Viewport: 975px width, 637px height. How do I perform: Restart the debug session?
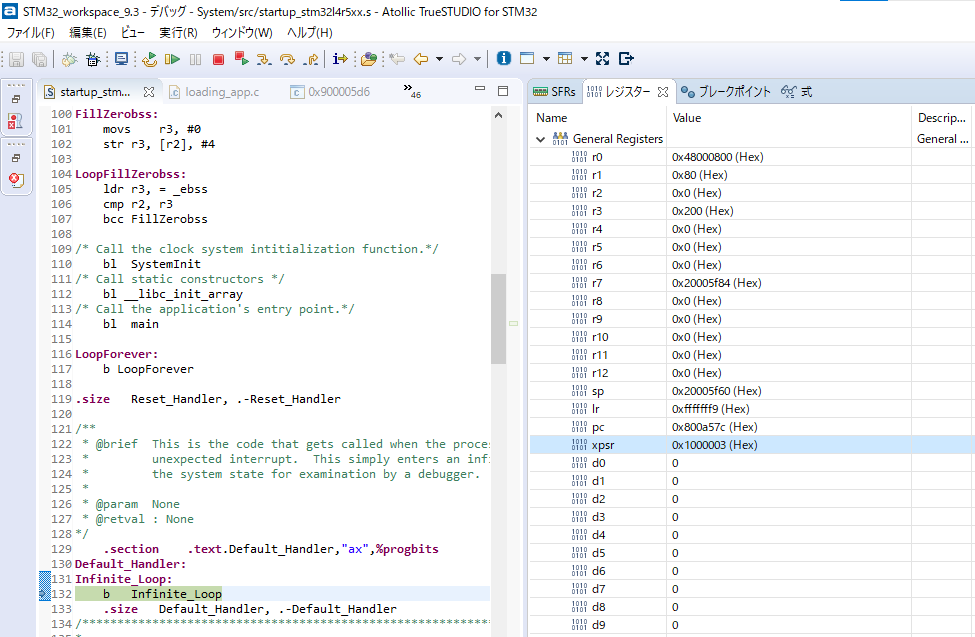click(149, 59)
